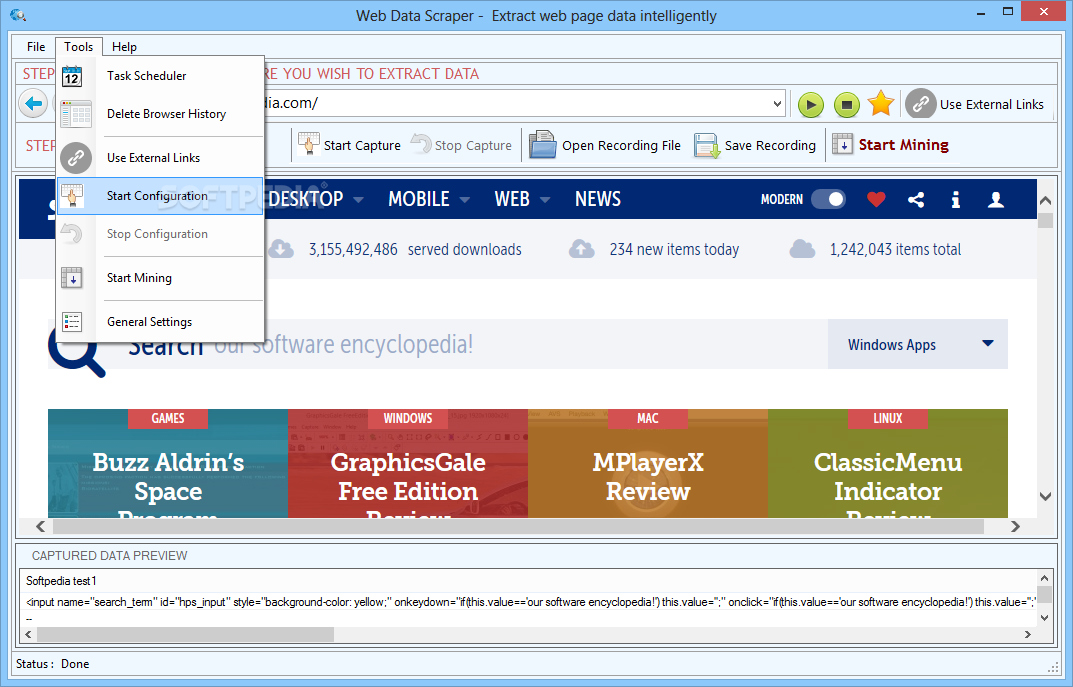Click Save Recording toolbar button
The height and width of the screenshot is (687, 1073).
coord(755,145)
